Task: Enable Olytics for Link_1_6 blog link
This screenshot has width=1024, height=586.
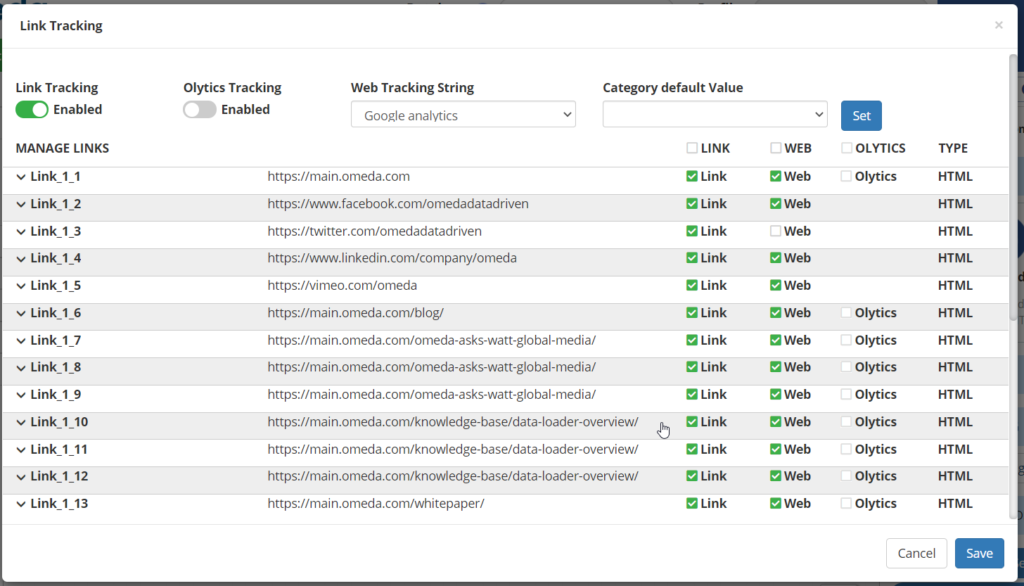Action: 847,313
